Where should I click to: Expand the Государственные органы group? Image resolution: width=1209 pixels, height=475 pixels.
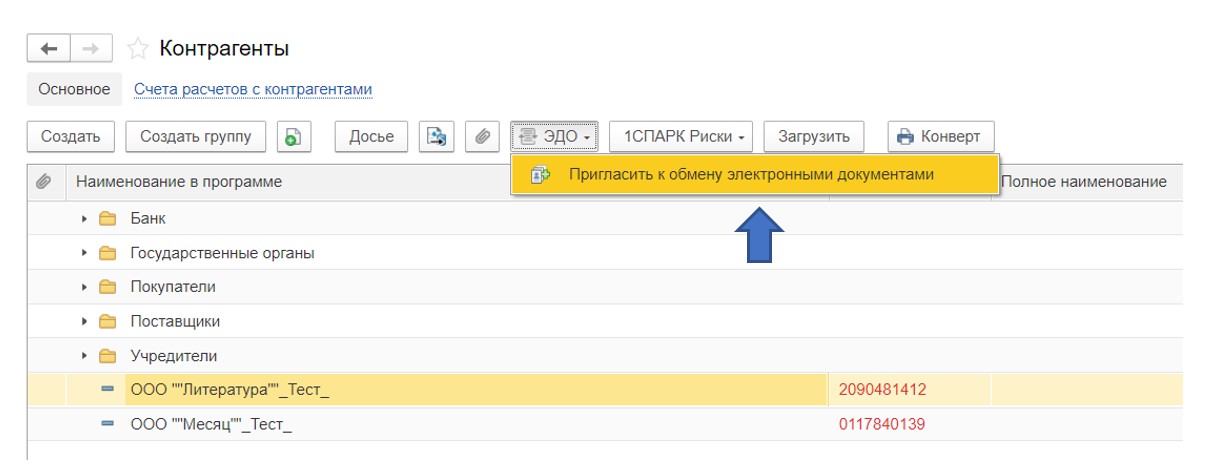pos(85,253)
